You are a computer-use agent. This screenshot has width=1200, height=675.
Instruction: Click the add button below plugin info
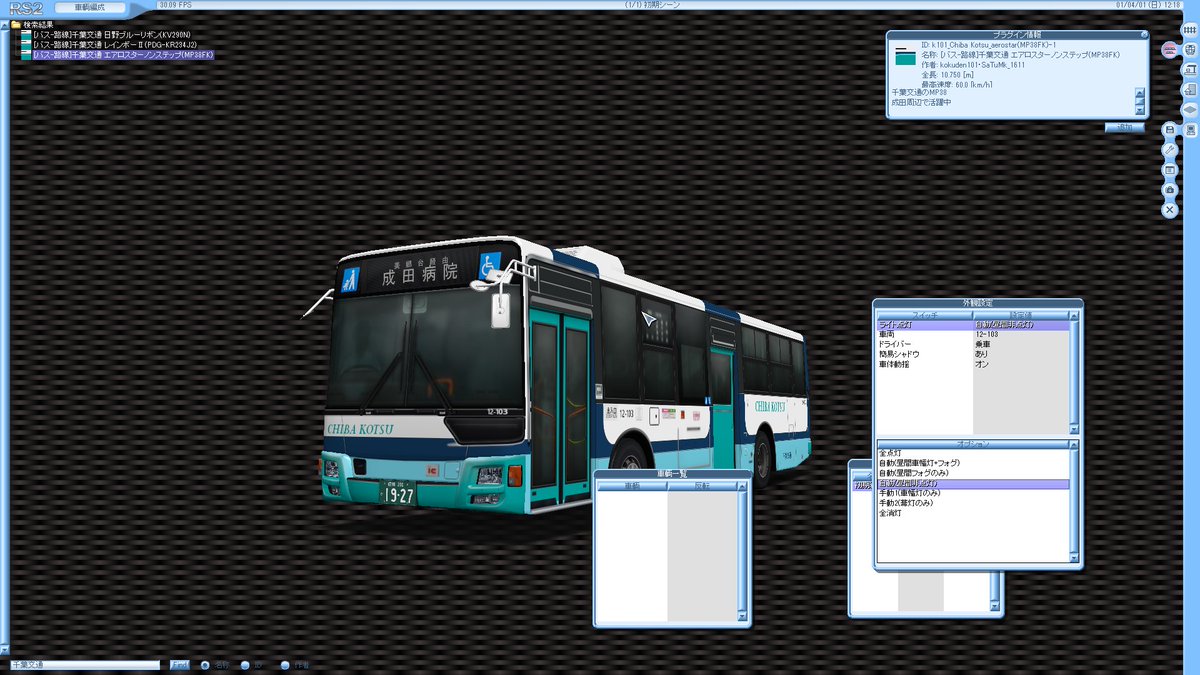coord(1124,128)
